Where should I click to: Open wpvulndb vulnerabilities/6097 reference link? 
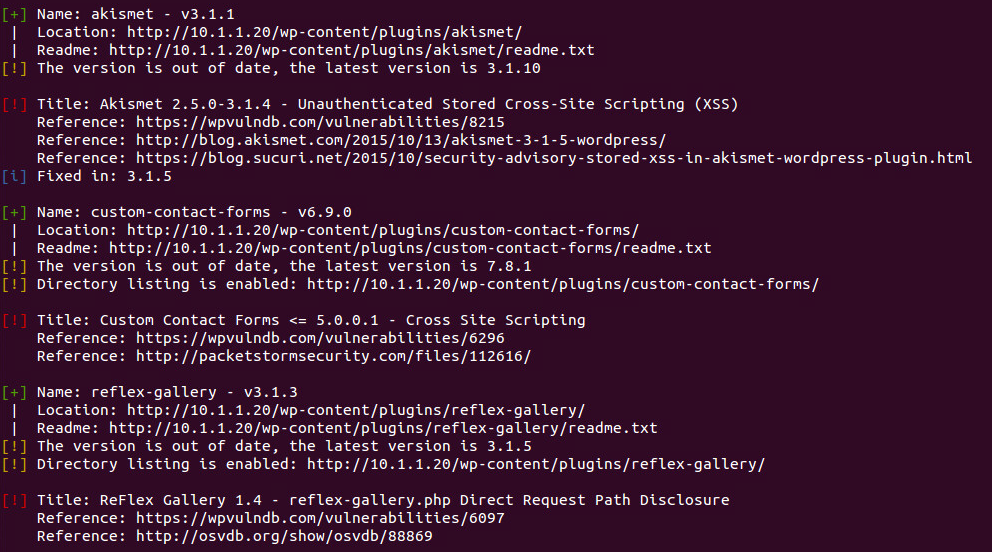[x=320, y=518]
